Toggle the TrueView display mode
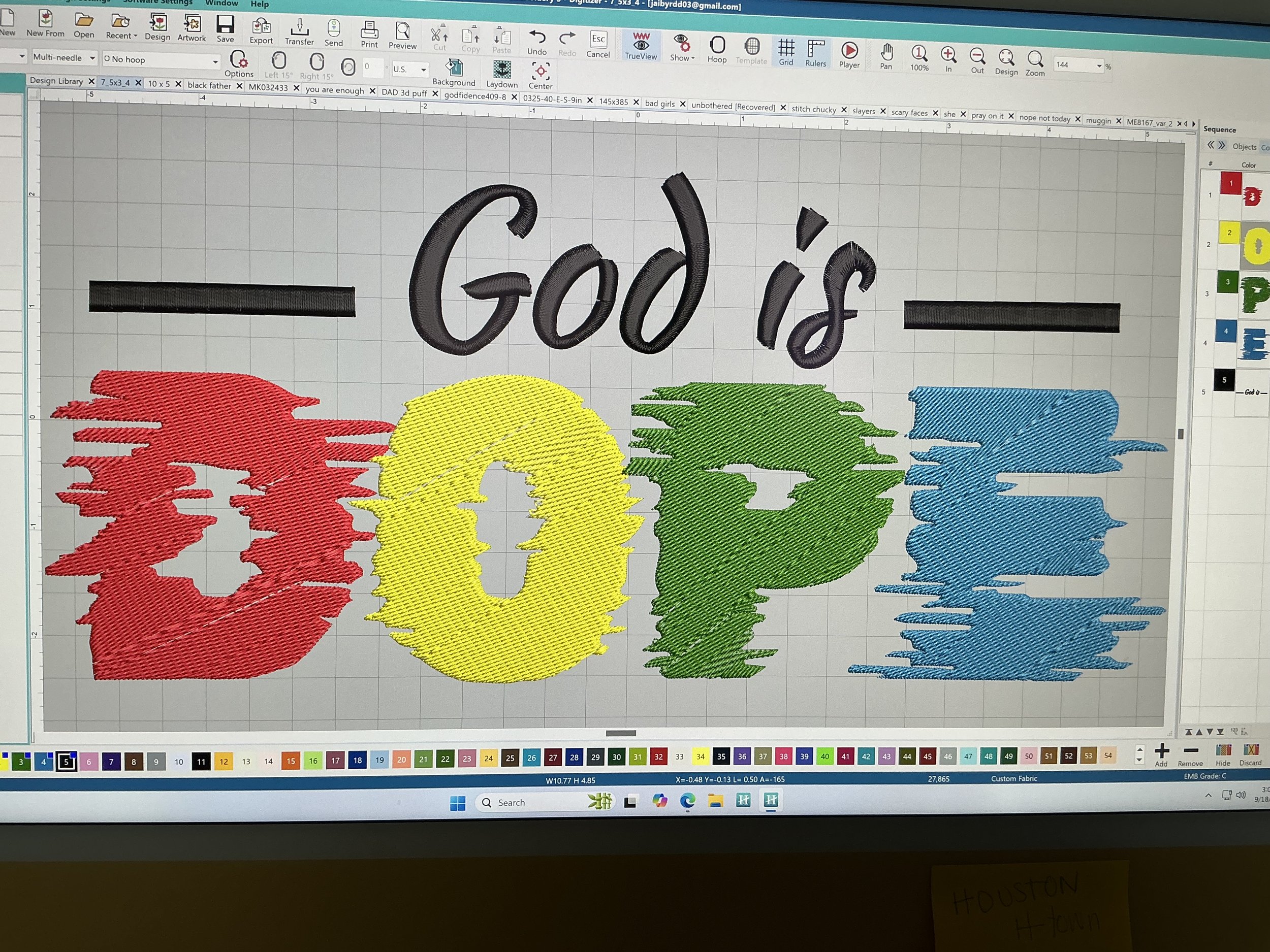This screenshot has height=952, width=1270. pyautogui.click(x=641, y=45)
